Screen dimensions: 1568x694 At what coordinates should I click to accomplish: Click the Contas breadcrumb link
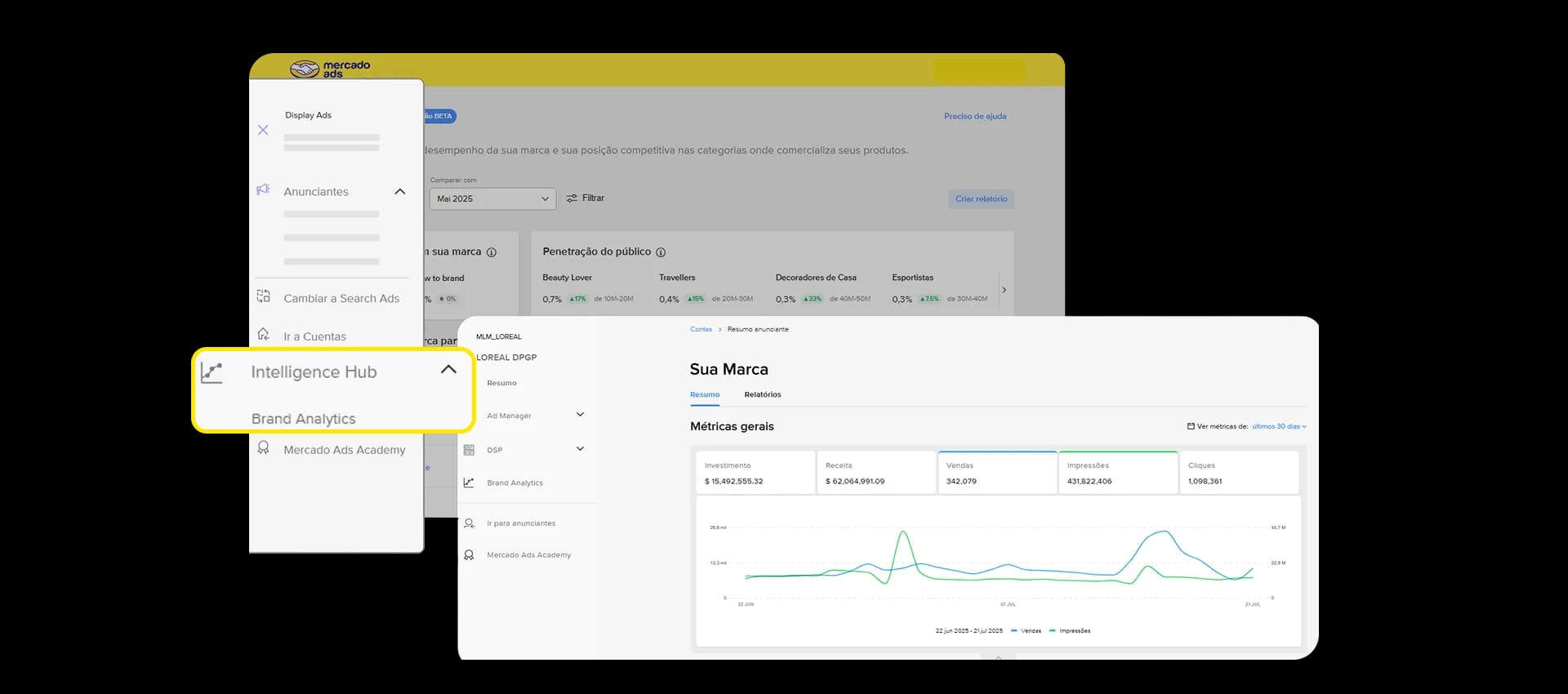tap(701, 329)
